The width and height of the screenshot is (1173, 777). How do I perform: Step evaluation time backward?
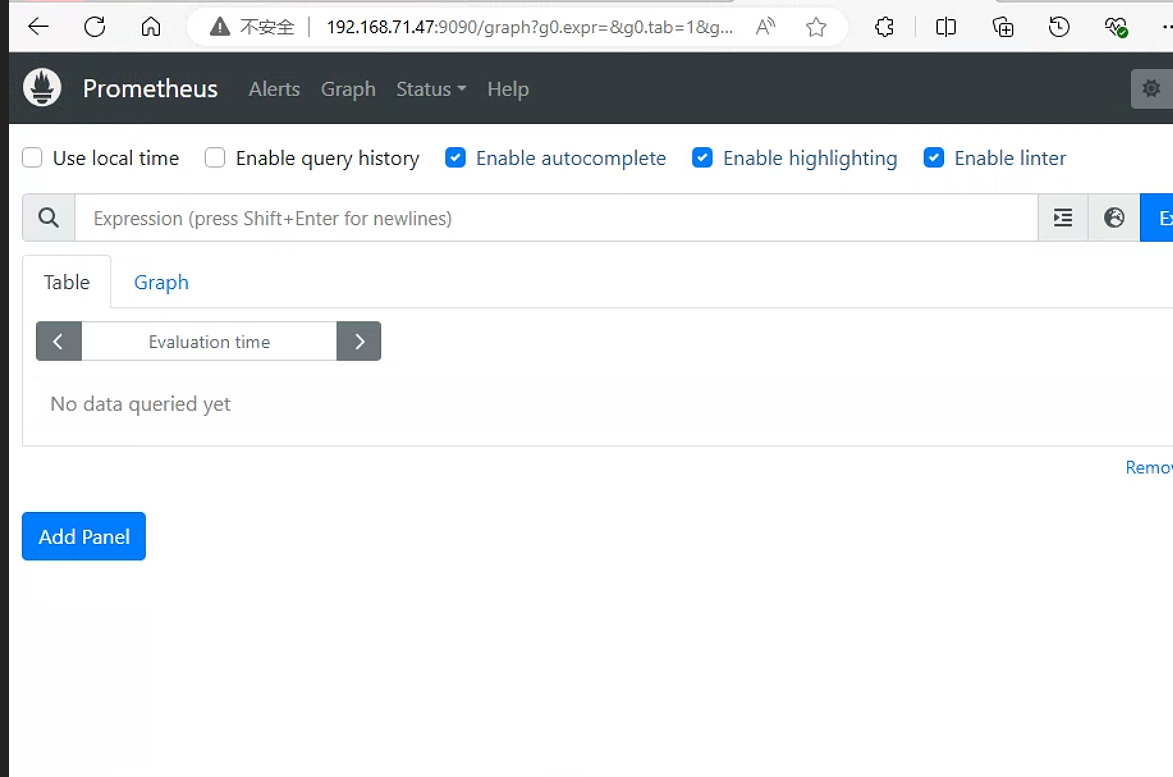58,341
